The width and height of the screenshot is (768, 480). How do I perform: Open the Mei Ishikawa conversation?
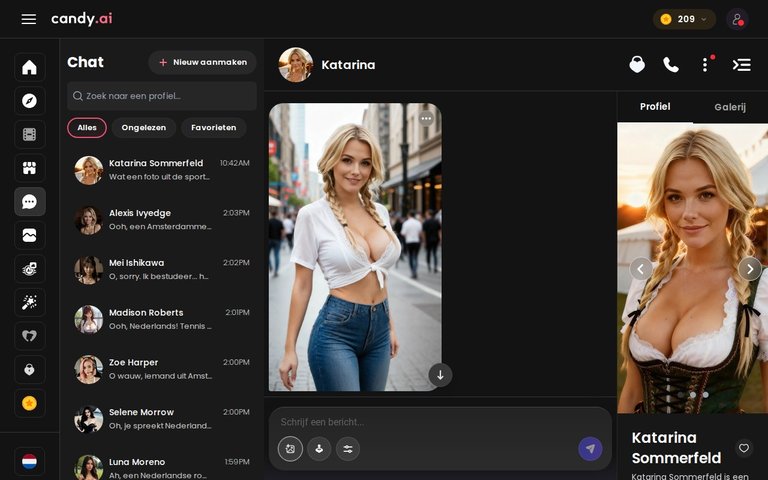pos(162,270)
